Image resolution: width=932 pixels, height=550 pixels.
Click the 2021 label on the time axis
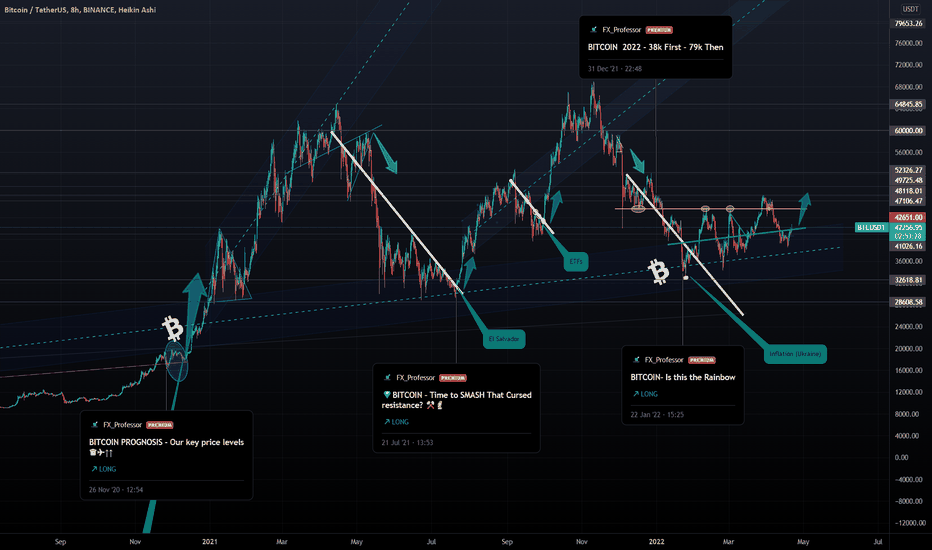tap(210, 542)
